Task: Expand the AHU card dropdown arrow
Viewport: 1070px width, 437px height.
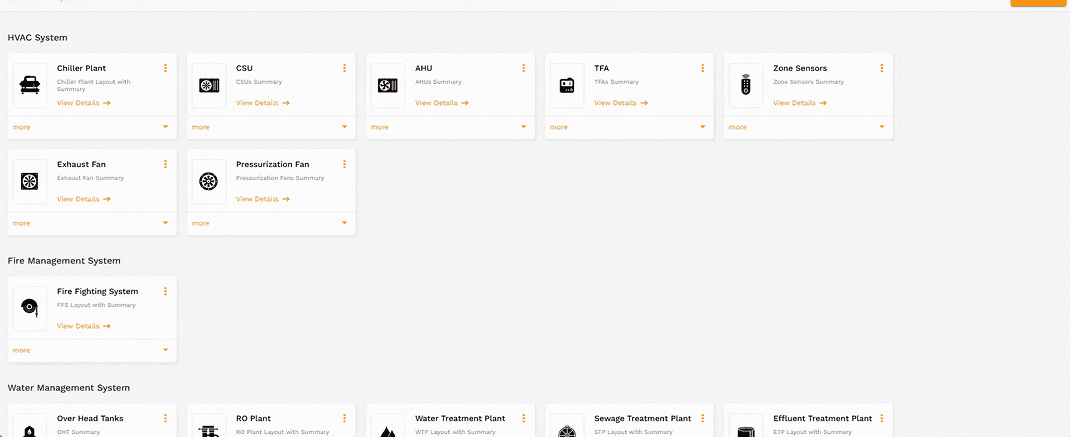Action: pyautogui.click(x=523, y=127)
